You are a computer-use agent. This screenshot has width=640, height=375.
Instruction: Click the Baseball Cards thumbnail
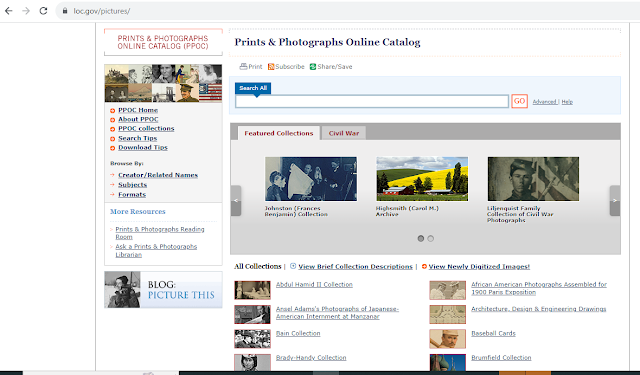point(447,339)
